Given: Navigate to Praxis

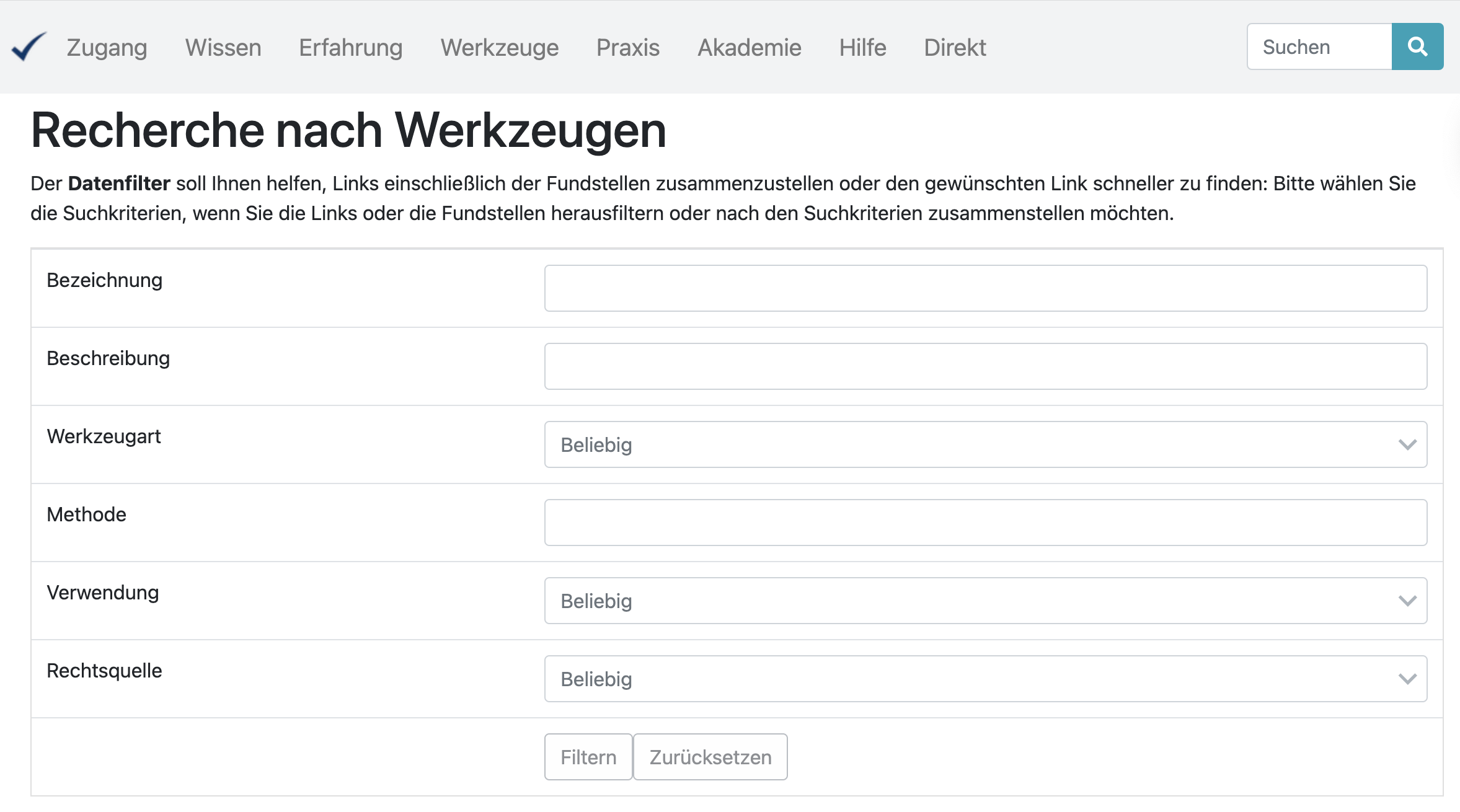Looking at the screenshot, I should (627, 48).
